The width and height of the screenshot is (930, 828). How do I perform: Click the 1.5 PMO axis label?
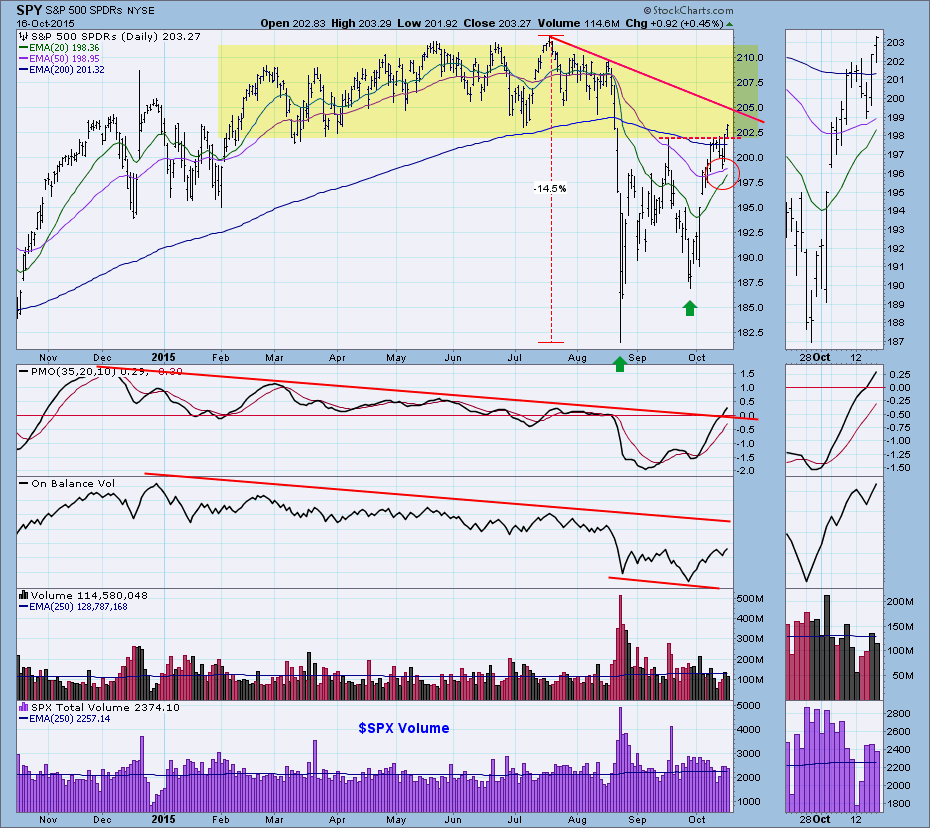pos(747,374)
